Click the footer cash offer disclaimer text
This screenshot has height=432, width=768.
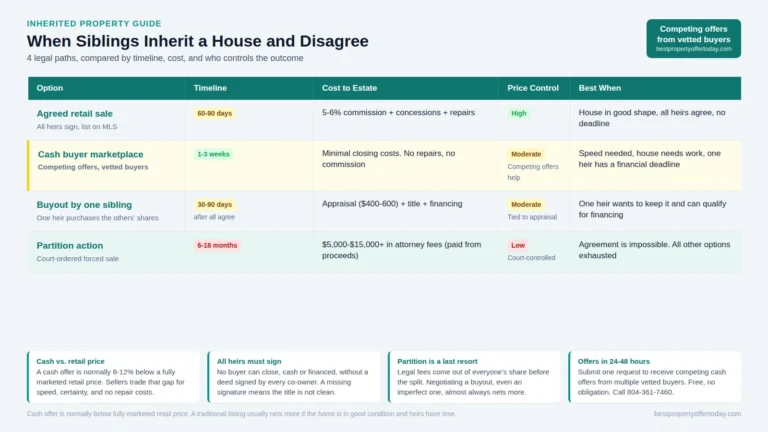pyautogui.click(x=241, y=414)
